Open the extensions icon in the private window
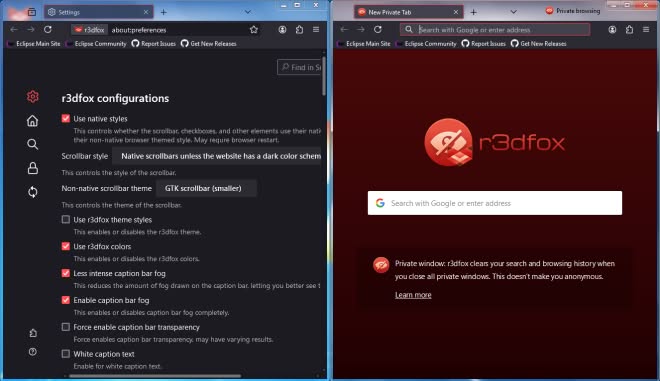This screenshot has width=660, height=381. click(x=629, y=29)
